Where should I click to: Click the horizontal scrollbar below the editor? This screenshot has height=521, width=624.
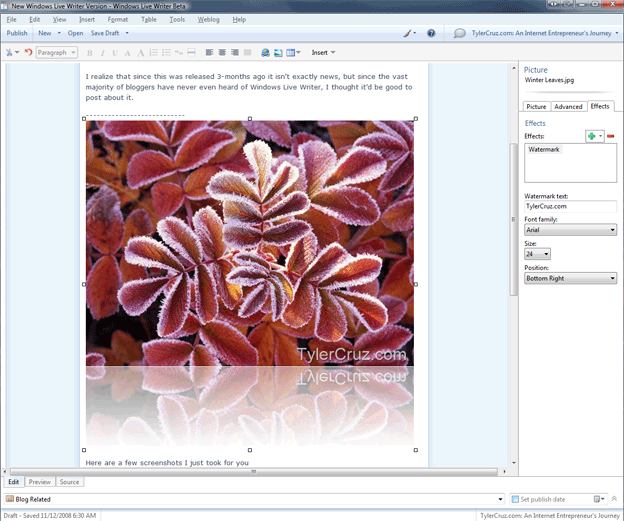coord(254,472)
